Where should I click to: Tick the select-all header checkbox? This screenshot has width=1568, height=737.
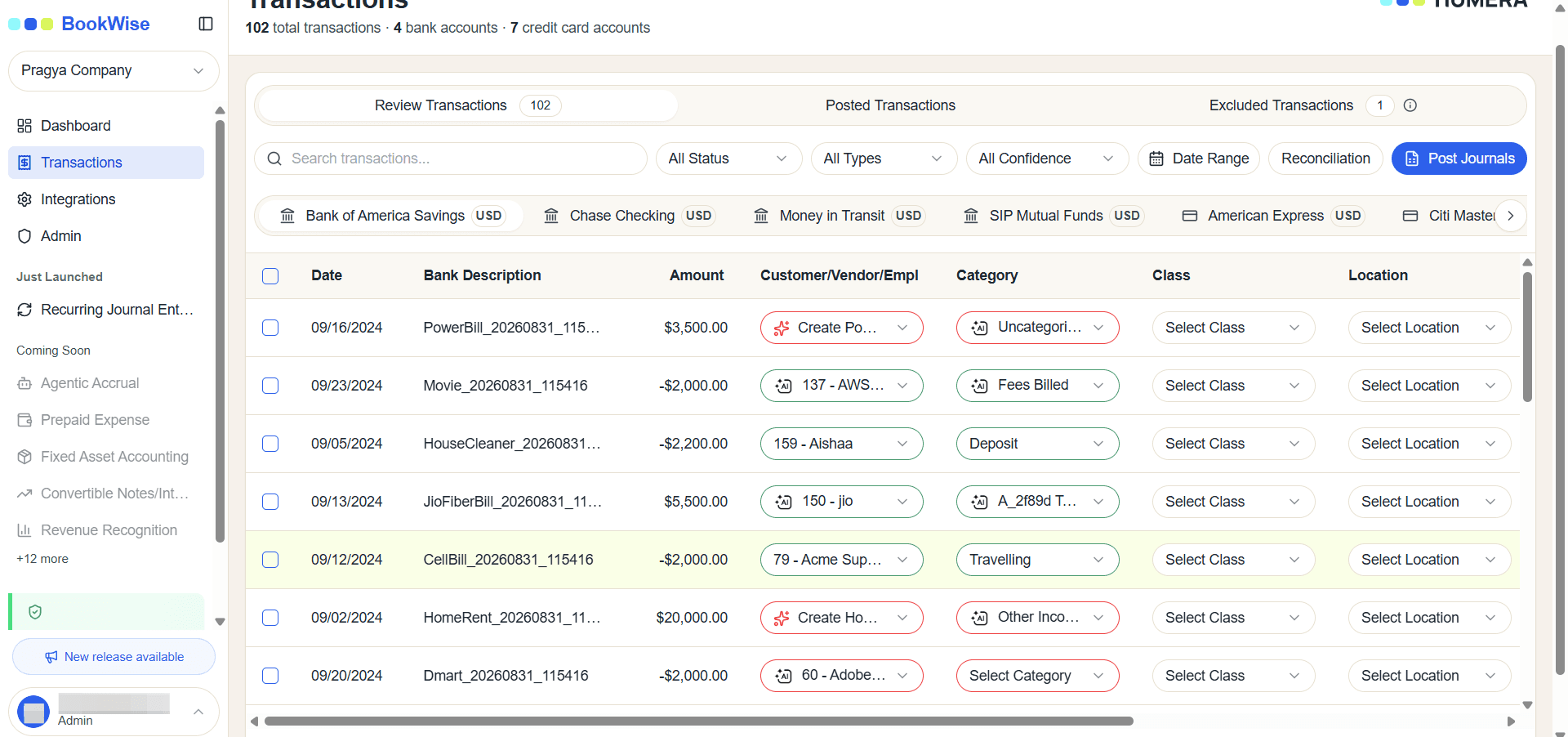tap(270, 276)
